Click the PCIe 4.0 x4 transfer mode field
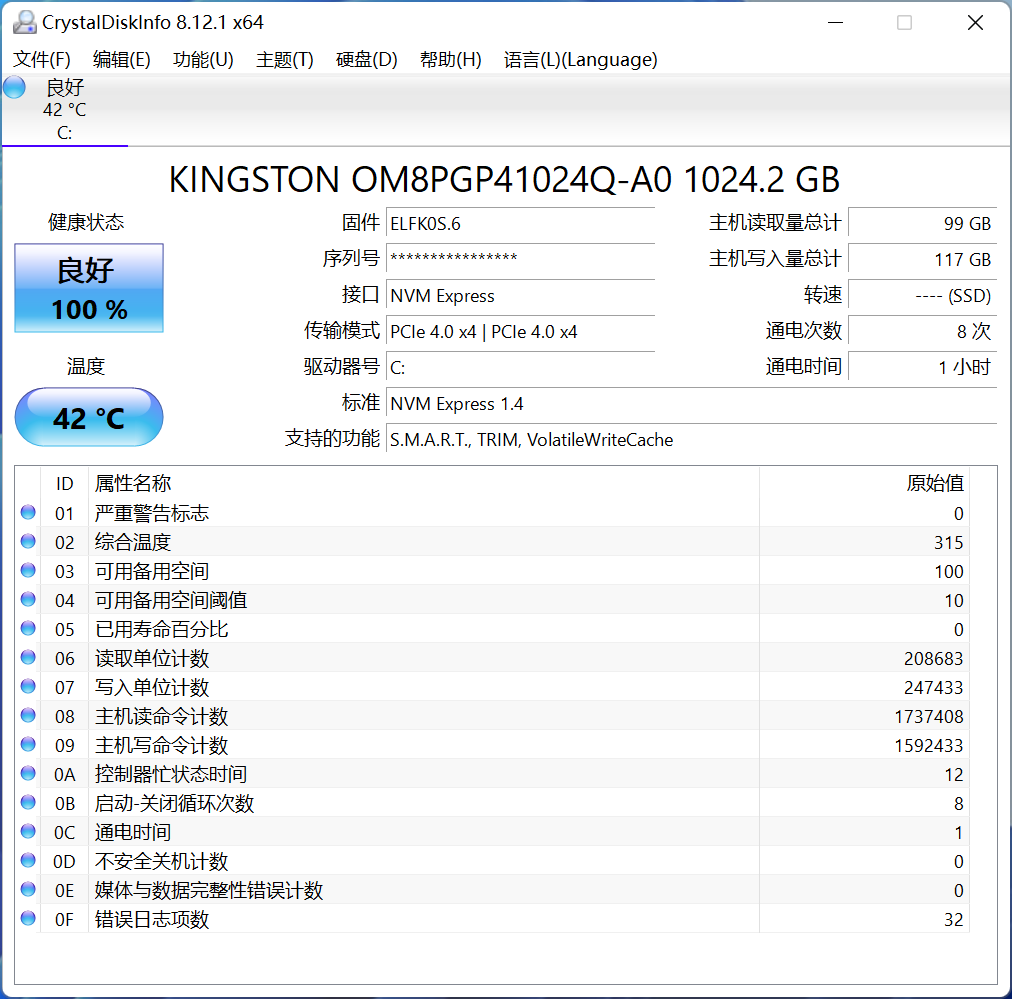Screen dimensions: 1012x999 [x=520, y=332]
